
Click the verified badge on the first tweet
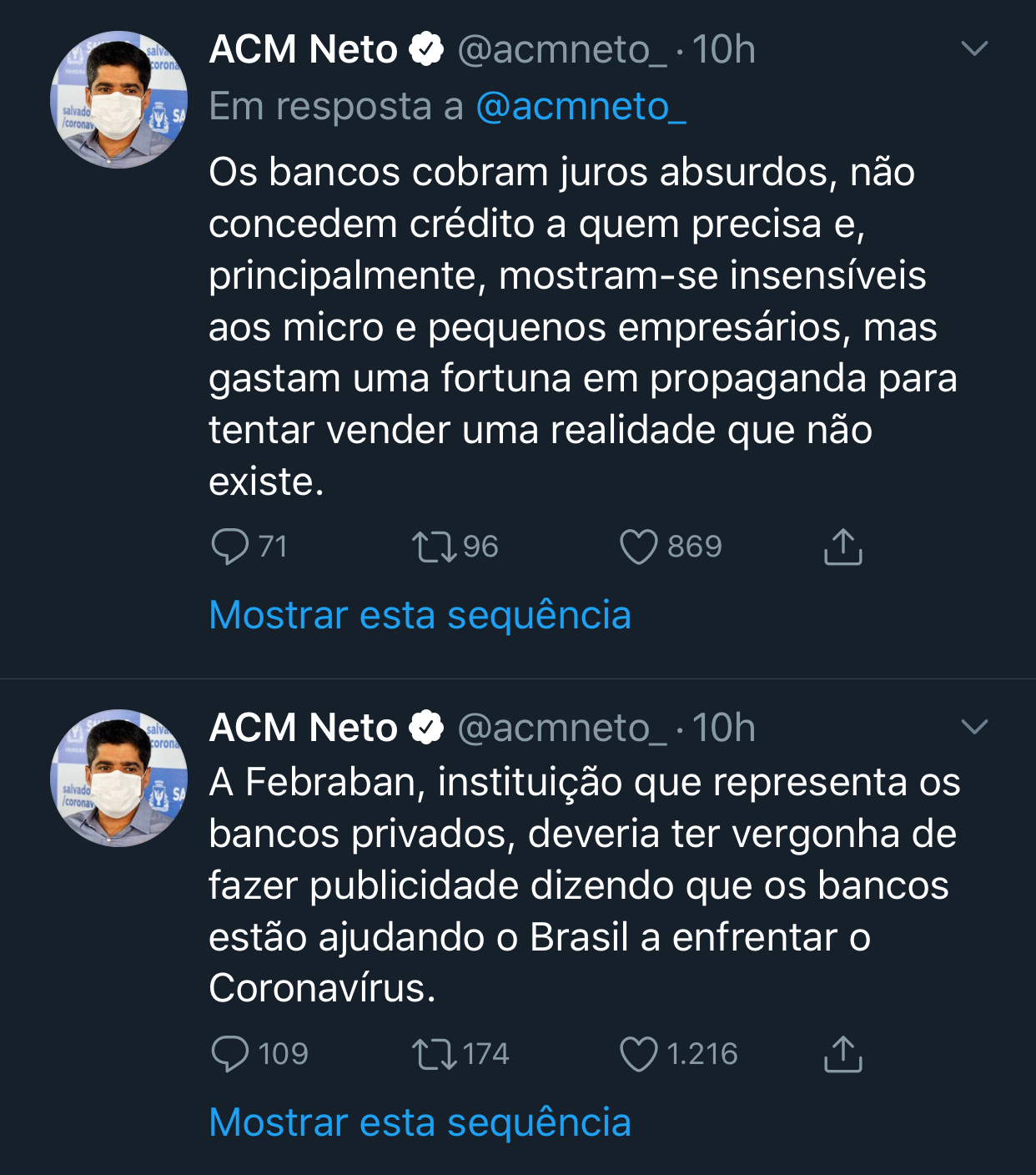(x=426, y=49)
